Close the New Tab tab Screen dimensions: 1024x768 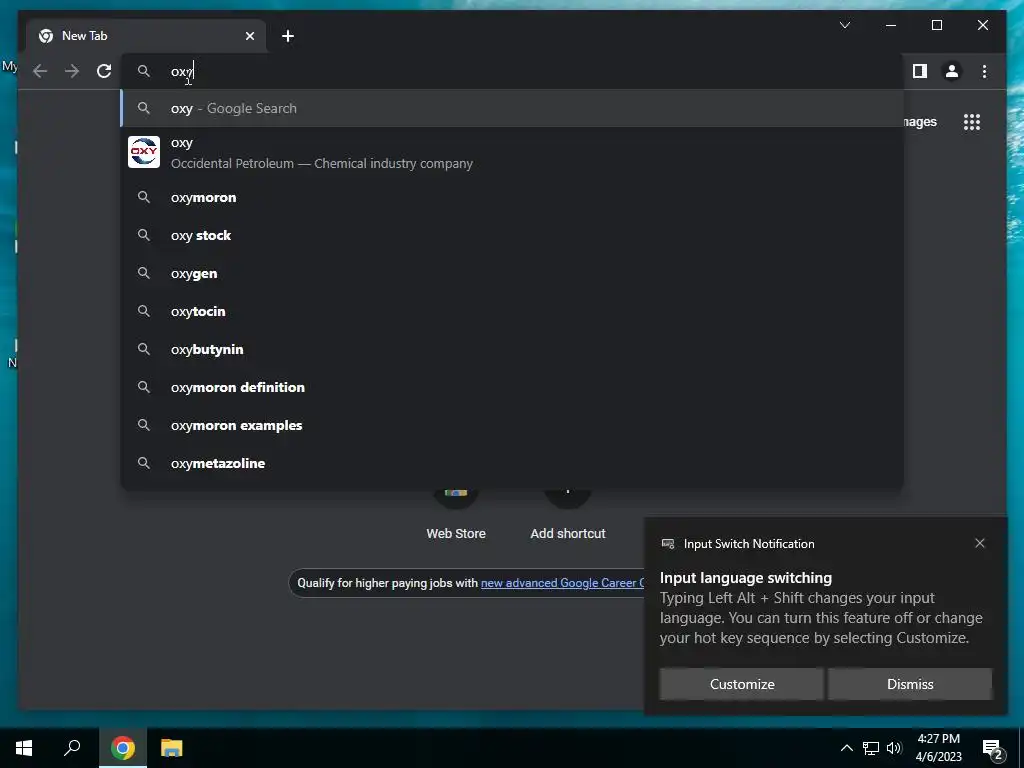249,36
